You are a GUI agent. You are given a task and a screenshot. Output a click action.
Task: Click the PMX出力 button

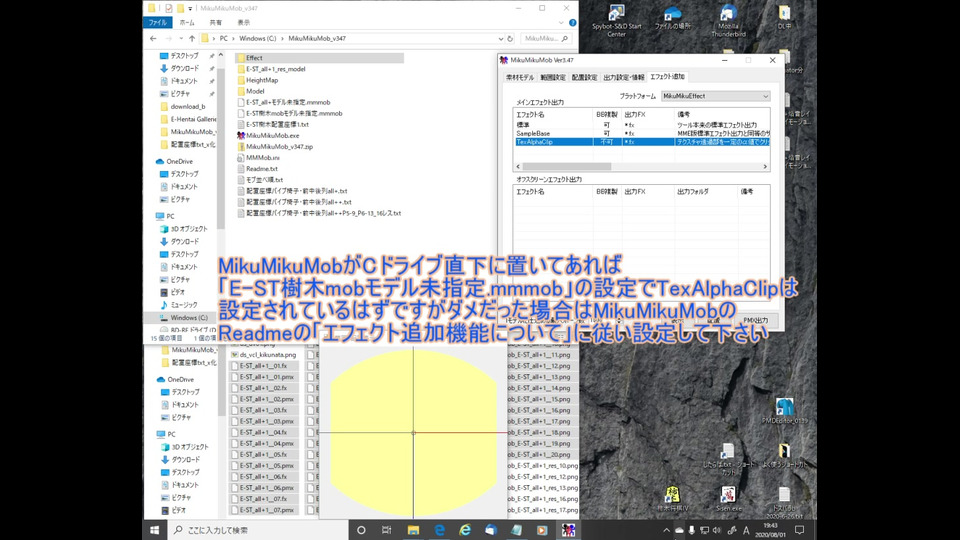pos(756,320)
